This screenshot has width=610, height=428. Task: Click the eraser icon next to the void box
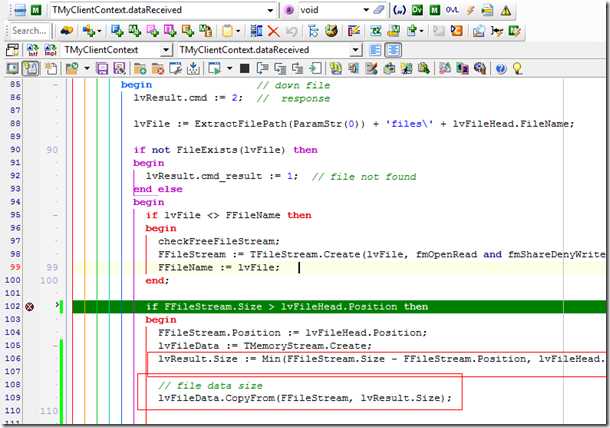point(379,10)
